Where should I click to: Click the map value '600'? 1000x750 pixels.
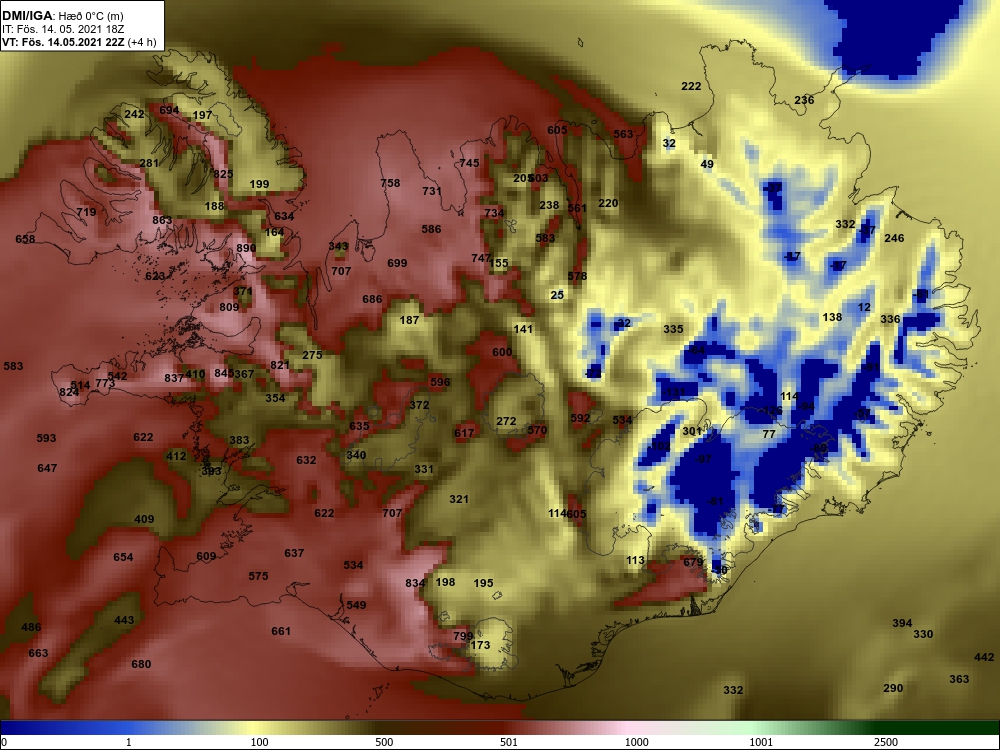click(x=503, y=352)
